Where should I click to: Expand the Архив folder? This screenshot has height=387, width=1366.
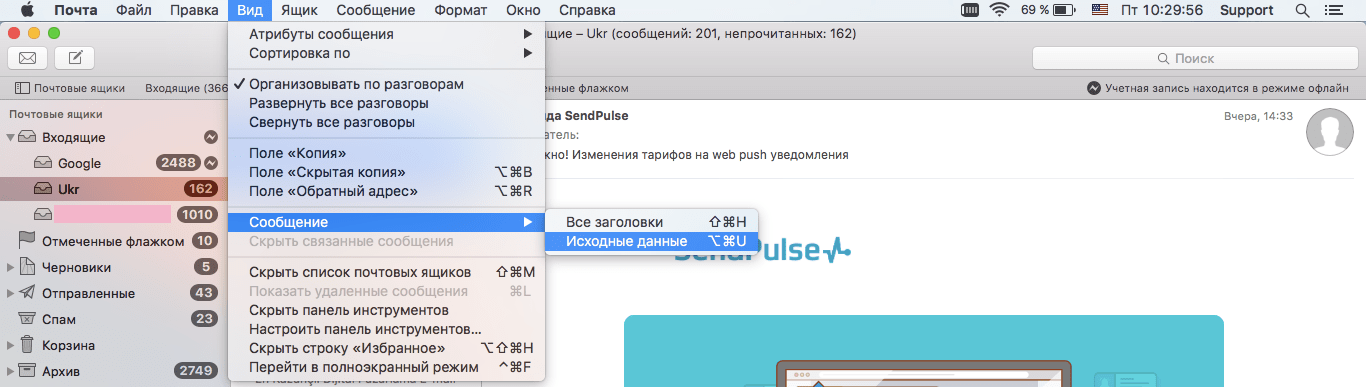[x=11, y=371]
